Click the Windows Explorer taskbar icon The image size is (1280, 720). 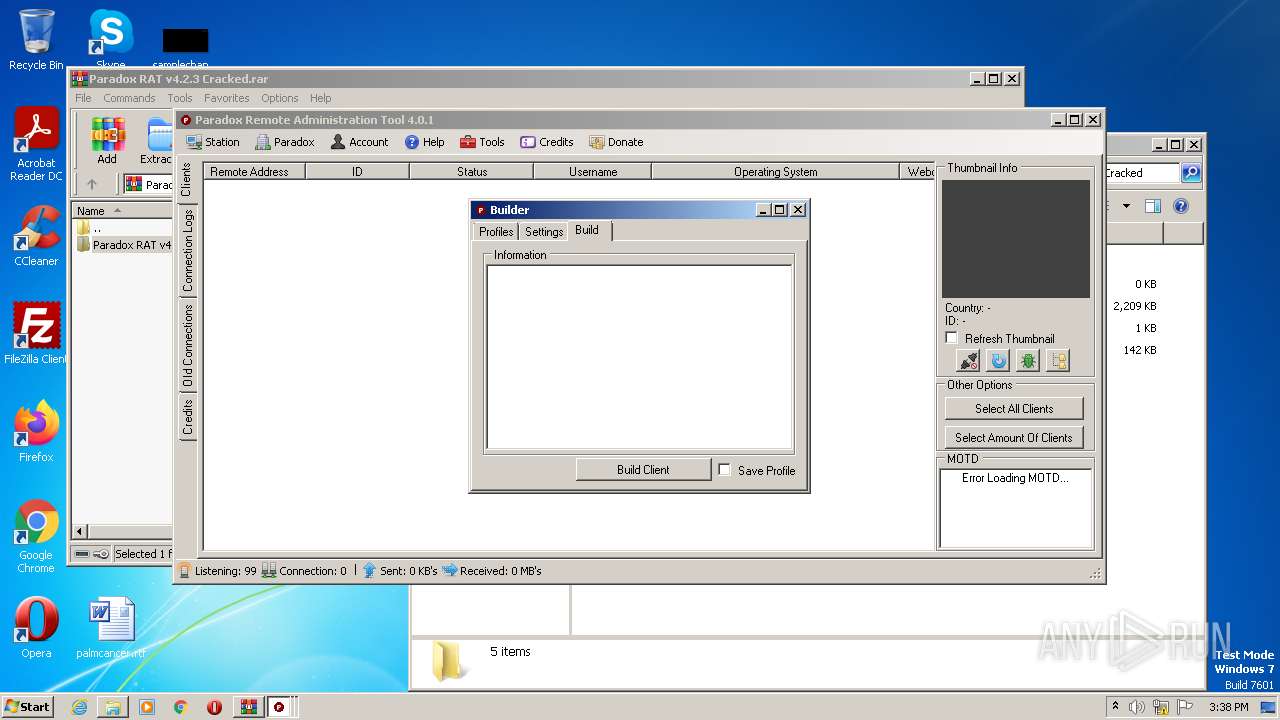point(113,707)
